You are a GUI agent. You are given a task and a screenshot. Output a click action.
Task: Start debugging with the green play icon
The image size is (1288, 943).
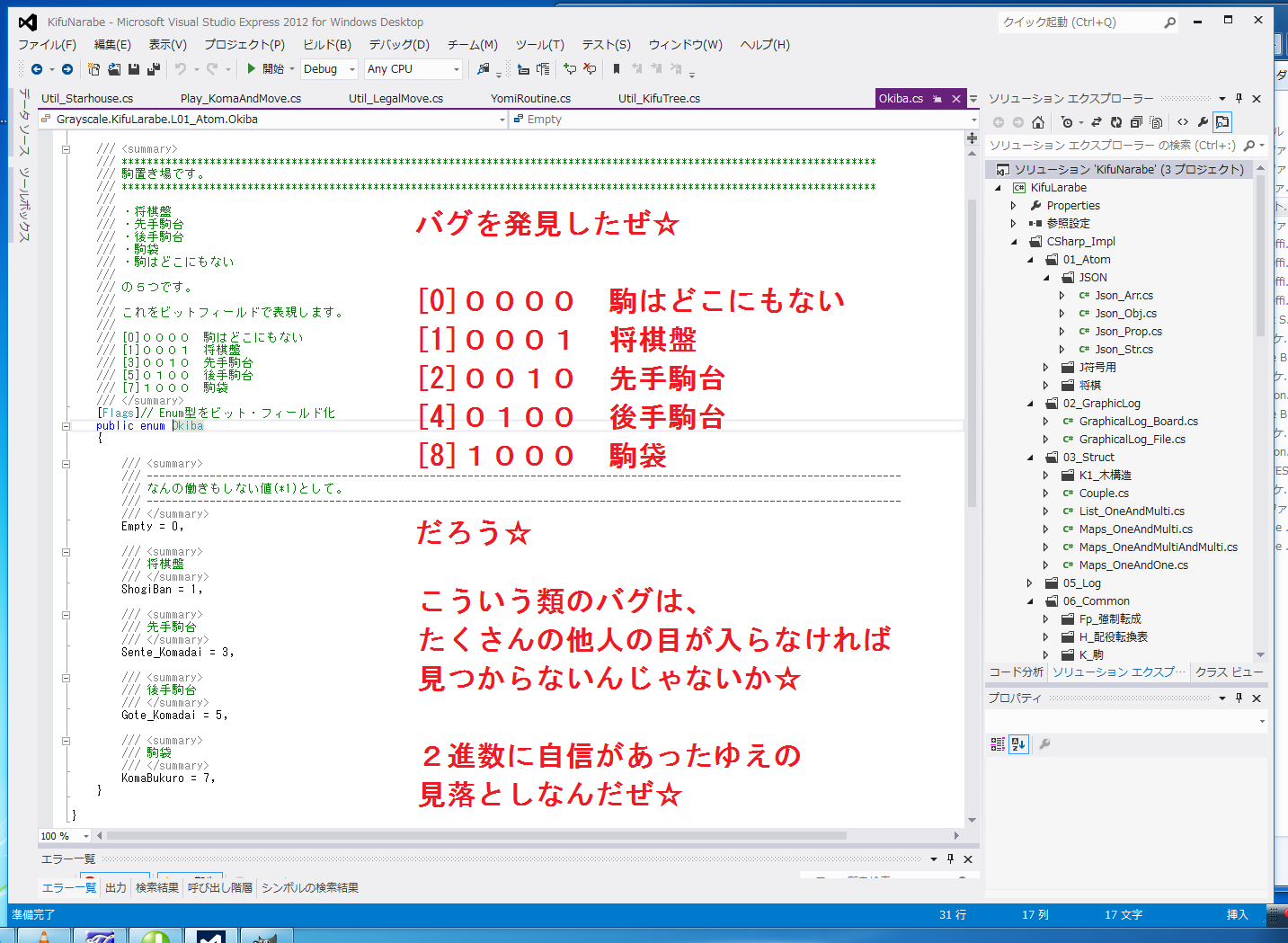click(252, 68)
